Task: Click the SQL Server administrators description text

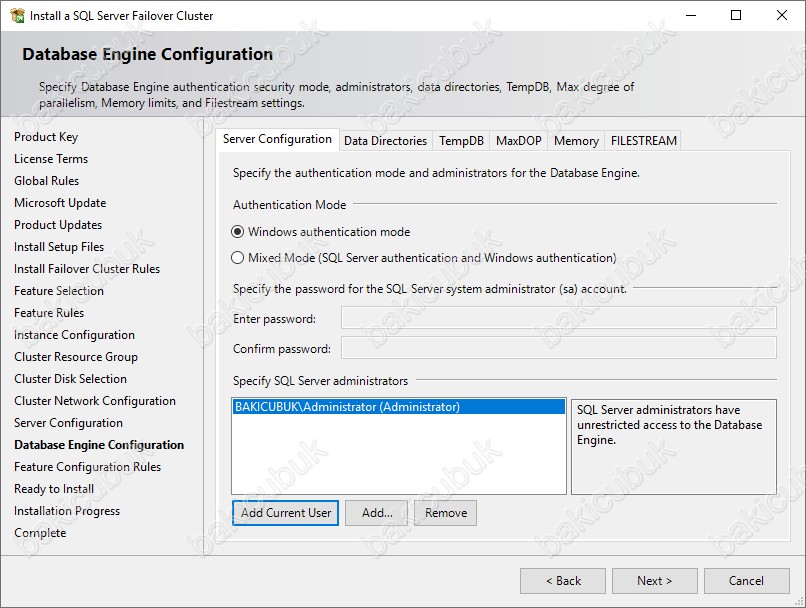Action: (669, 425)
